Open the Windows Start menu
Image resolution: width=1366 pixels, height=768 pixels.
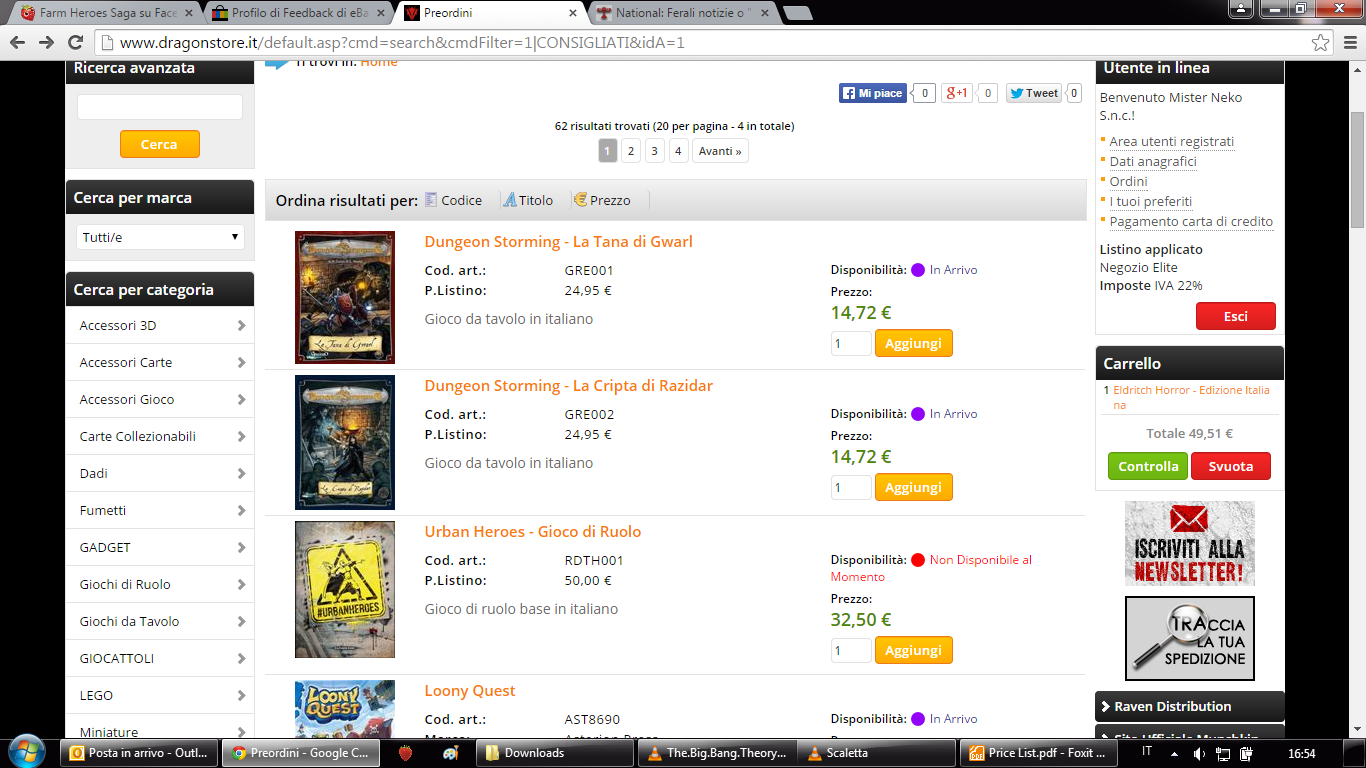(25, 752)
